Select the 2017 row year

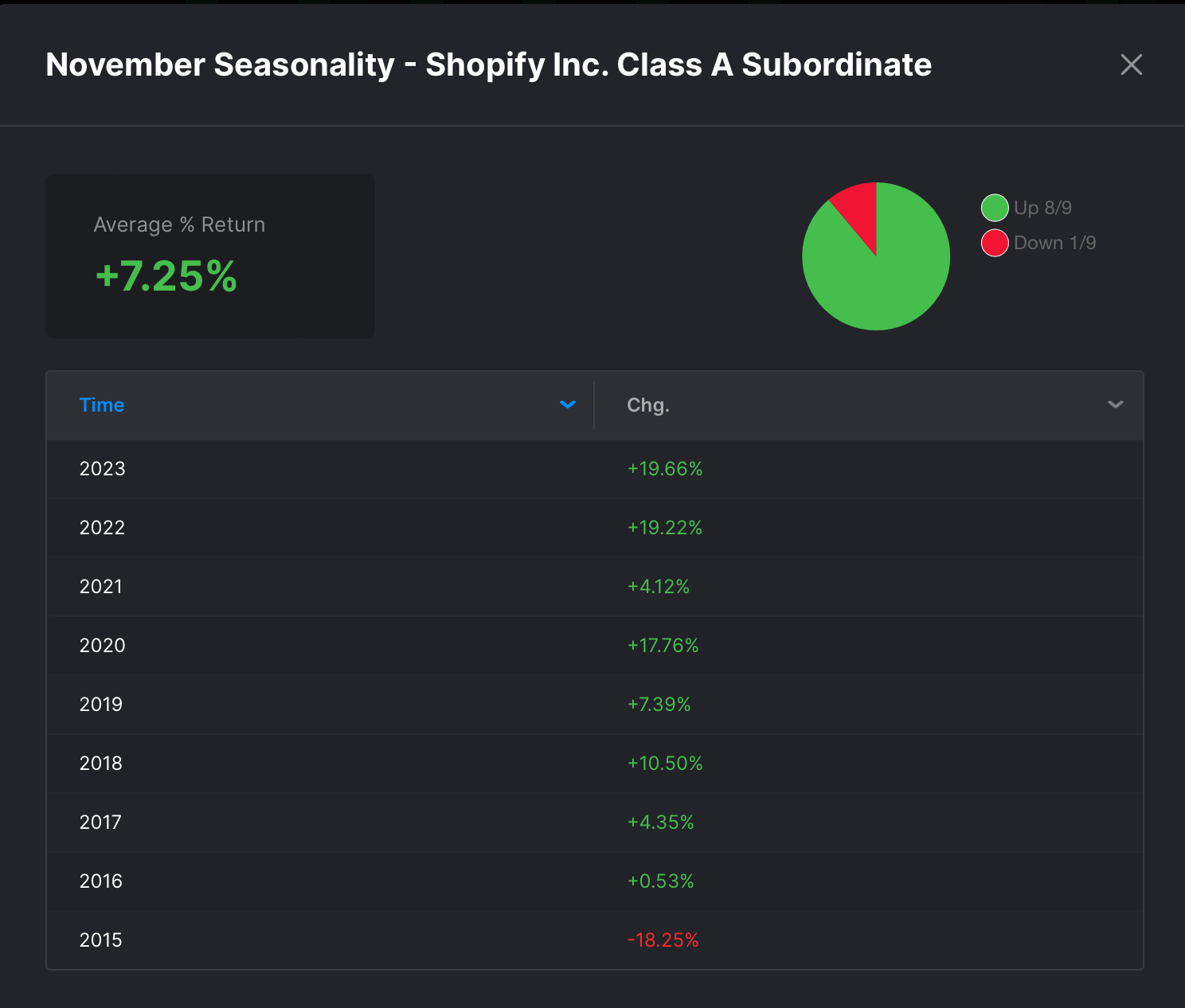[100, 822]
